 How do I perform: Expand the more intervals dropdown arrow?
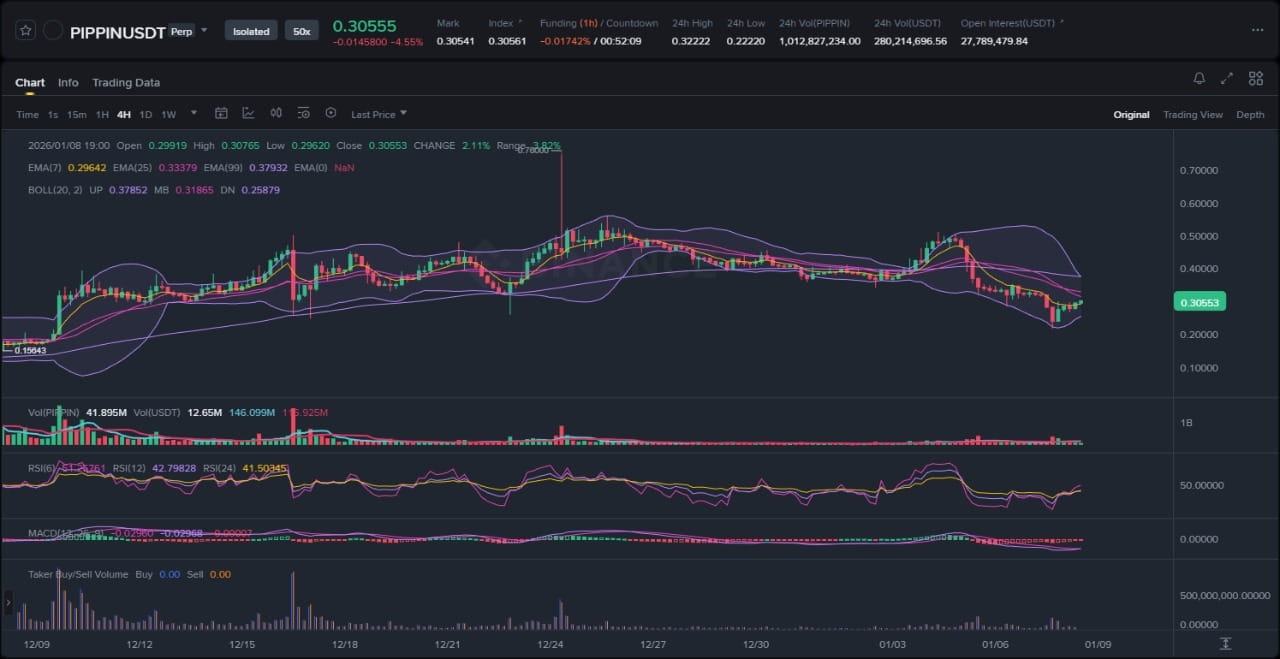[194, 113]
